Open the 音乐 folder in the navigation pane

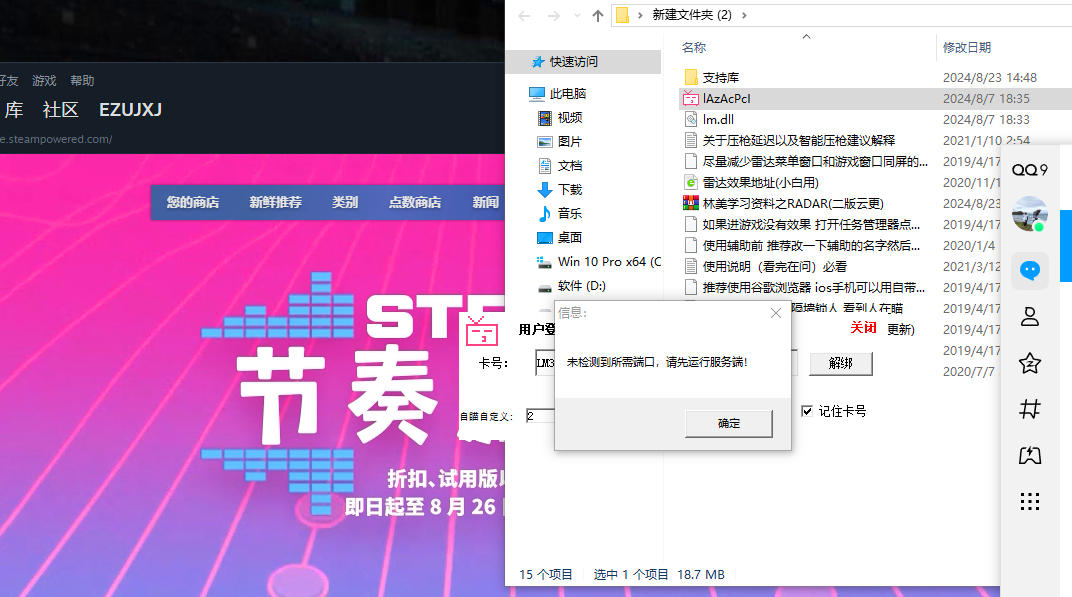(570, 213)
